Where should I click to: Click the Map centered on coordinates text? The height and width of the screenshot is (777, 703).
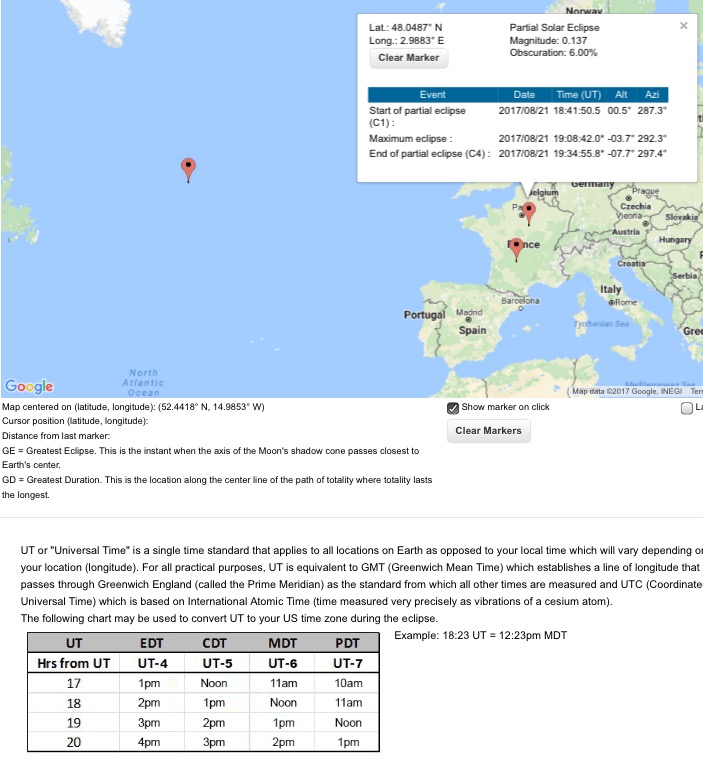[x=133, y=407]
